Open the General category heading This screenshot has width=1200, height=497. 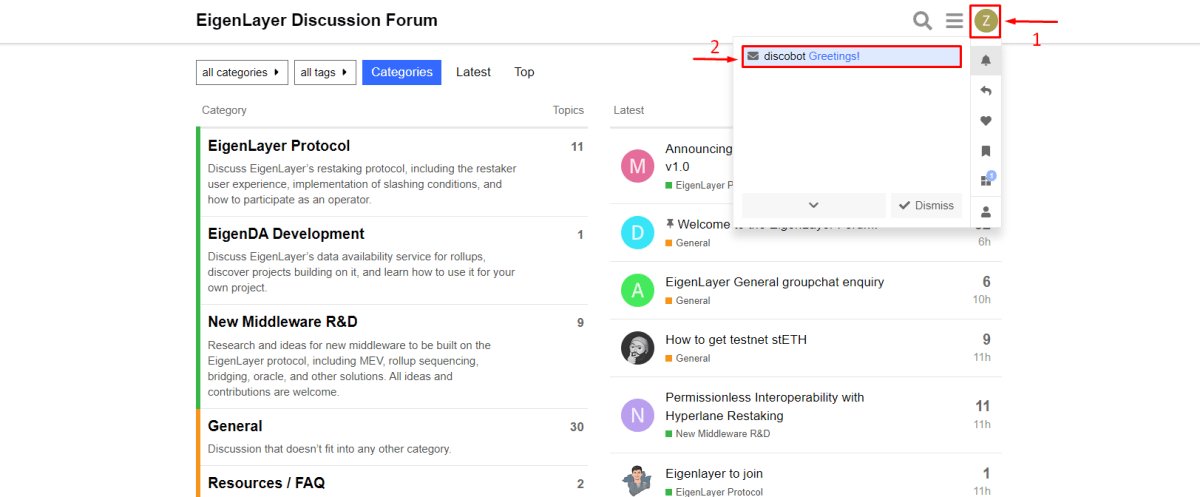[235, 426]
